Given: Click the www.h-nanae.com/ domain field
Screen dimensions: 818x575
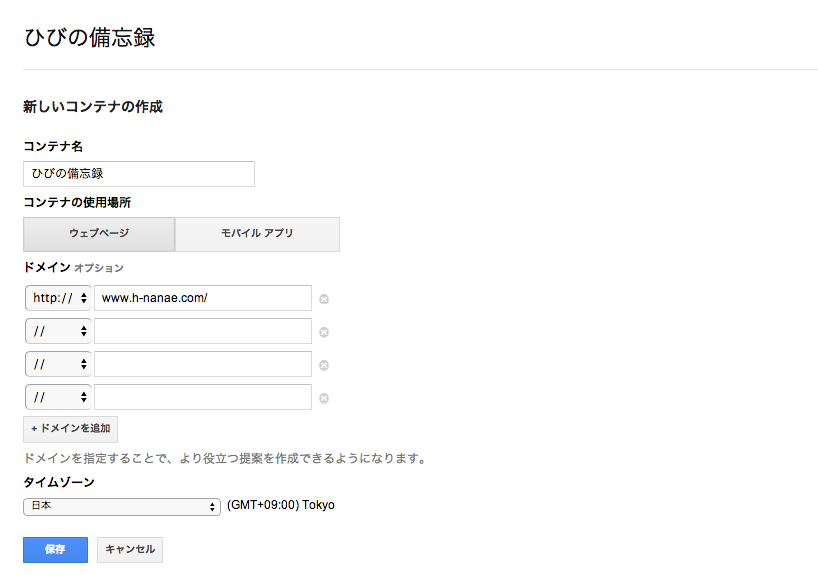Looking at the screenshot, I should (x=203, y=298).
